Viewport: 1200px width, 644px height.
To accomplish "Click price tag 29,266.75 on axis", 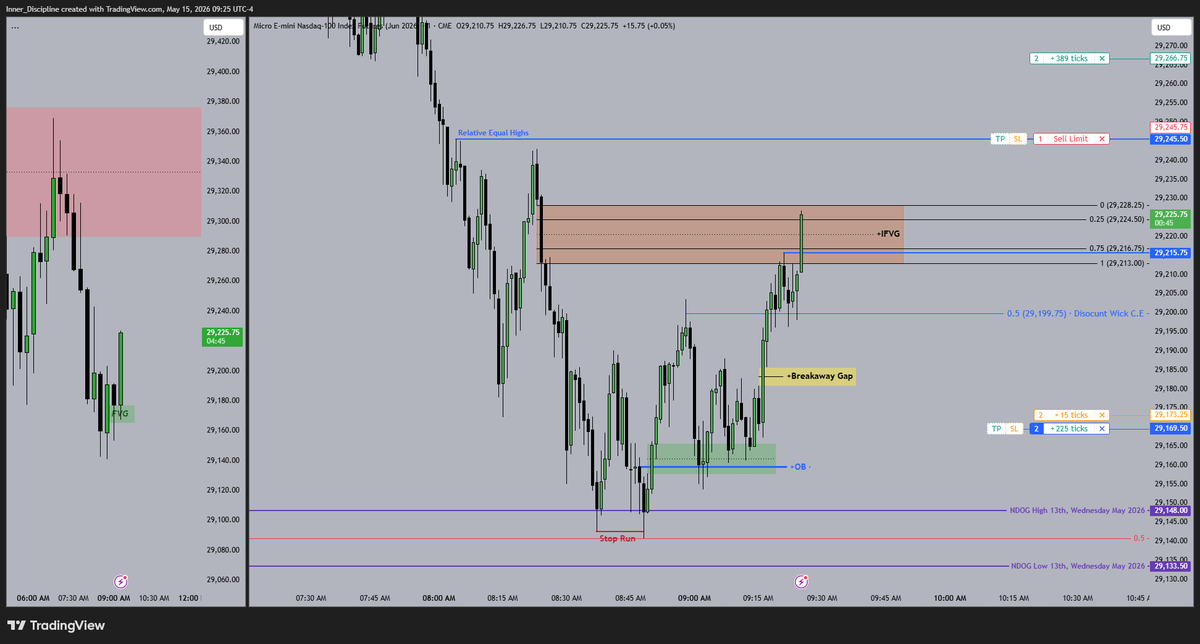I will (1169, 59).
